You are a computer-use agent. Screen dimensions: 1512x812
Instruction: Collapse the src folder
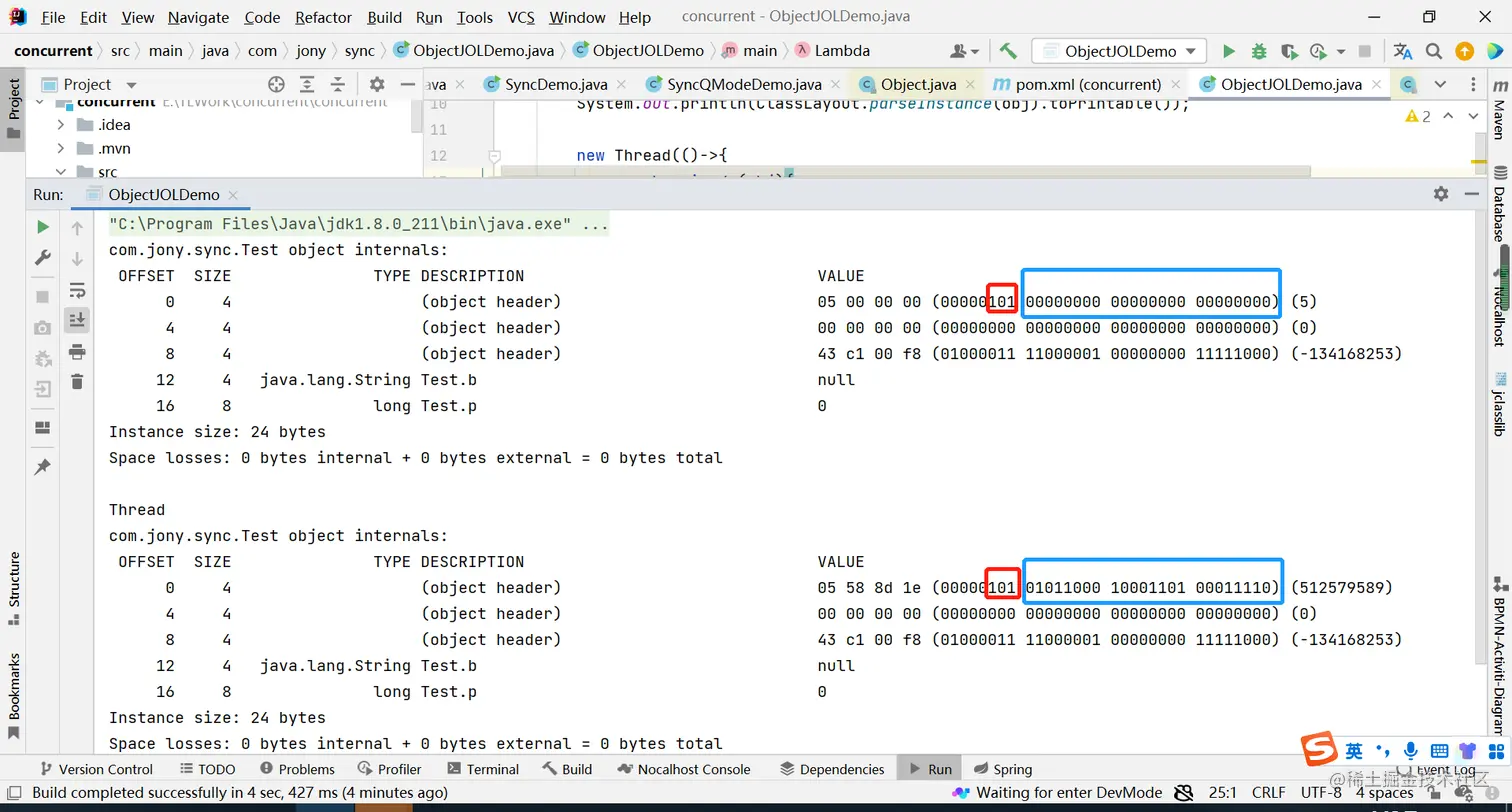60,173
